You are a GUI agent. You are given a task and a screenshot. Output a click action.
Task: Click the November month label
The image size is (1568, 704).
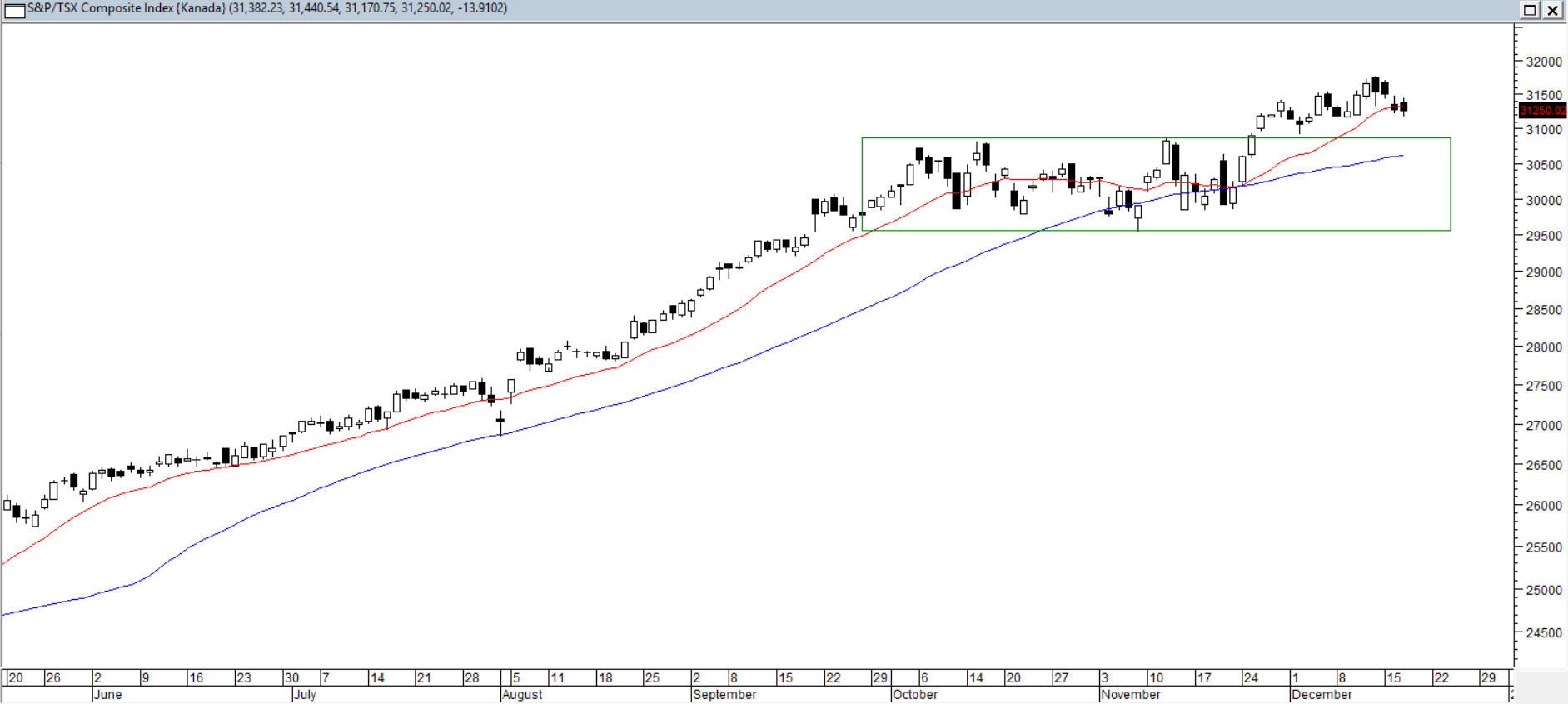(x=1131, y=695)
